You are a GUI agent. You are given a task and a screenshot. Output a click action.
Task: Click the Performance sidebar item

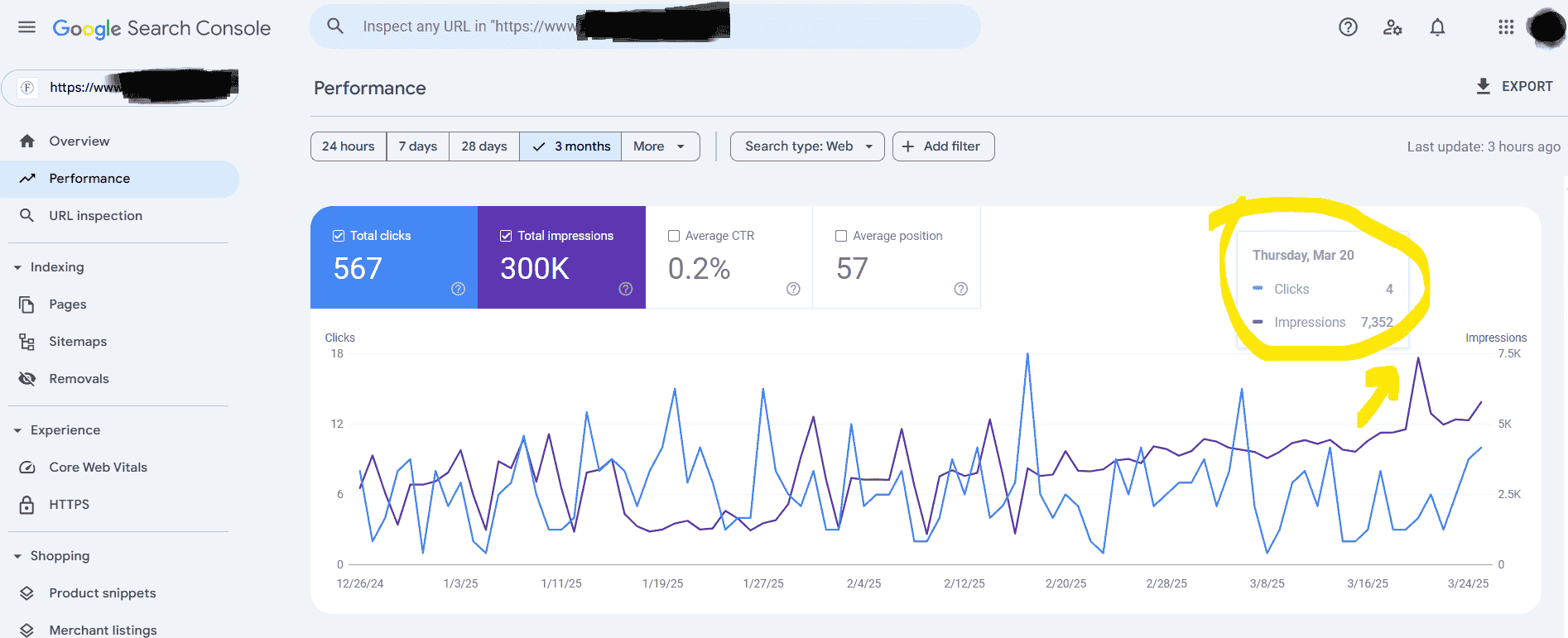pyautogui.click(x=119, y=179)
